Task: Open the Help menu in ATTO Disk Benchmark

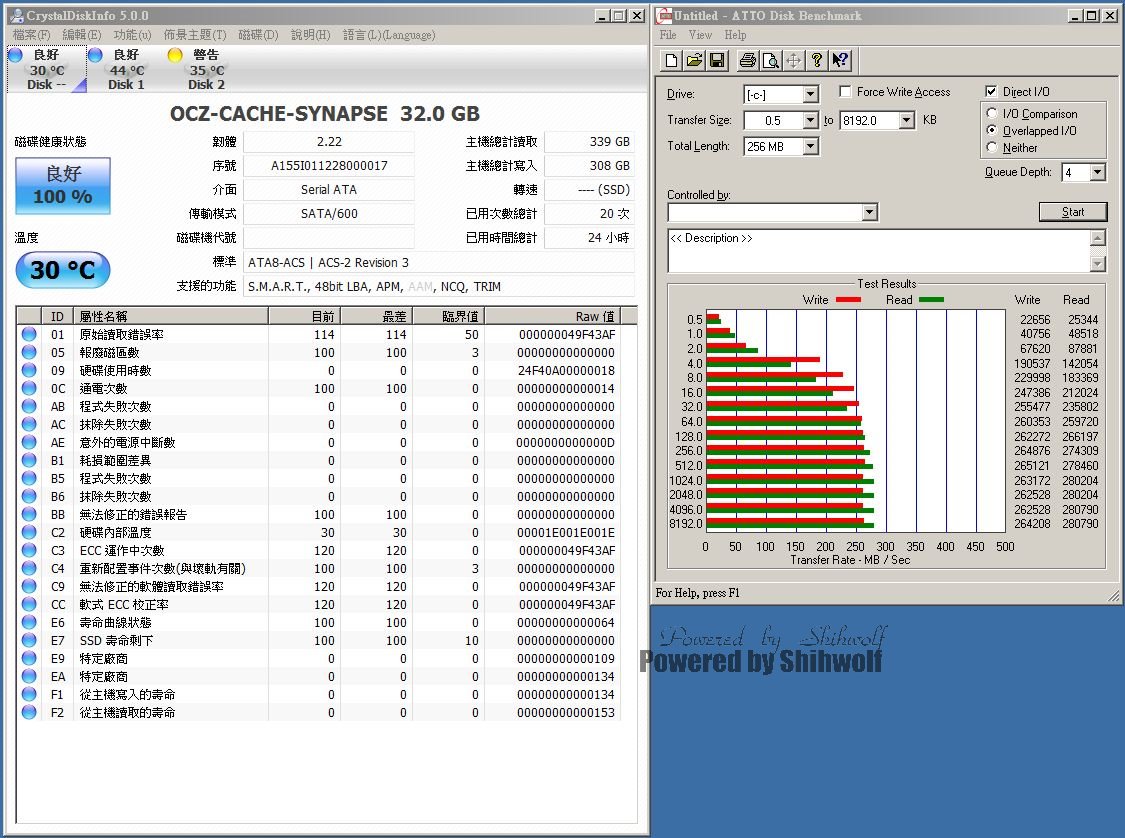Action: (x=735, y=34)
